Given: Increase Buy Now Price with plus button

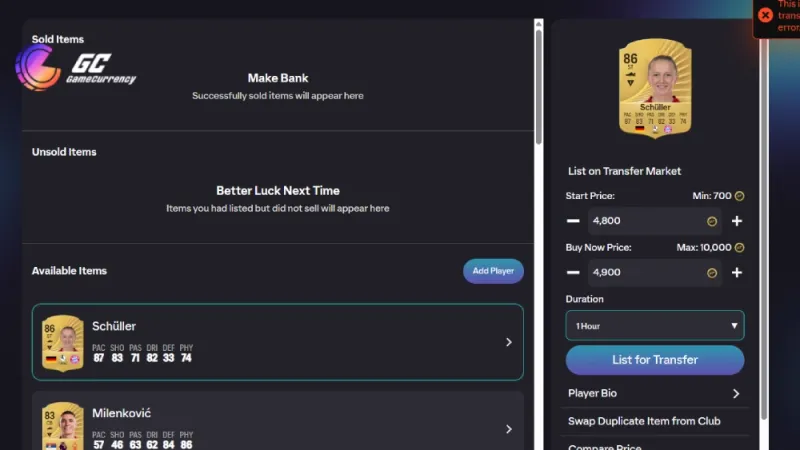Looking at the screenshot, I should coord(737,272).
